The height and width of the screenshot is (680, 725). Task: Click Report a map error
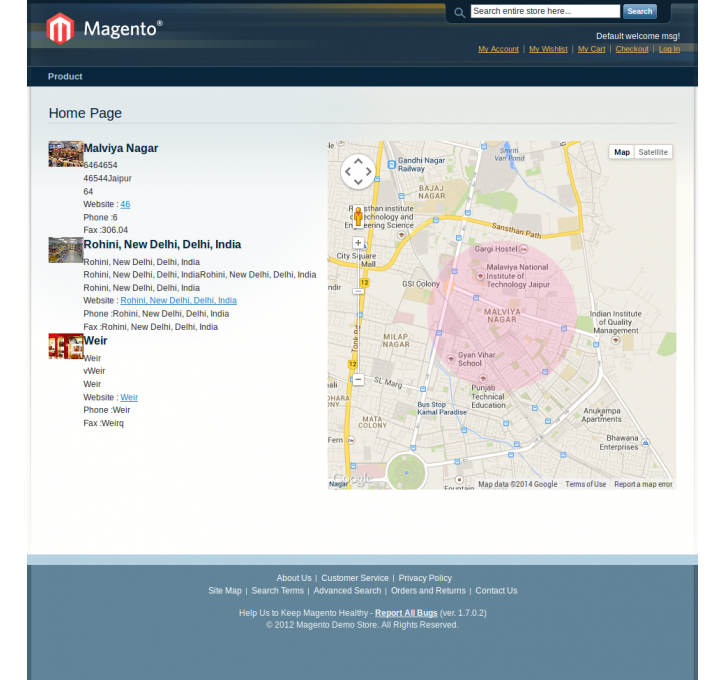pyautogui.click(x=643, y=484)
